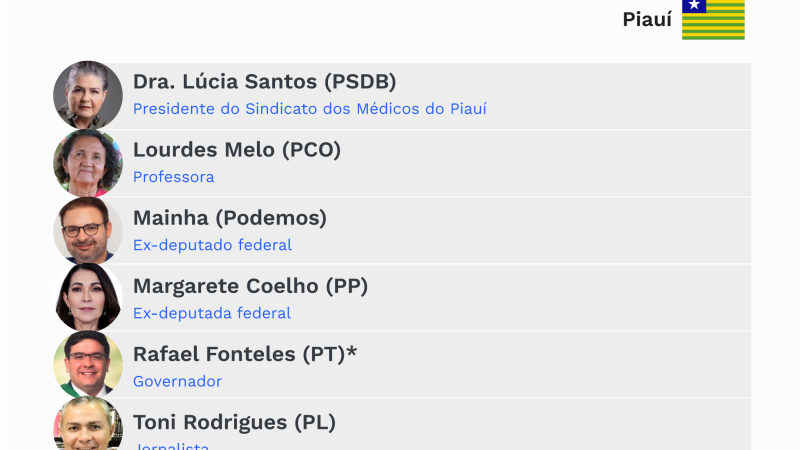
Task: Select the name Dra. Lúcia Santos (PSDB)
Action: click(x=264, y=82)
